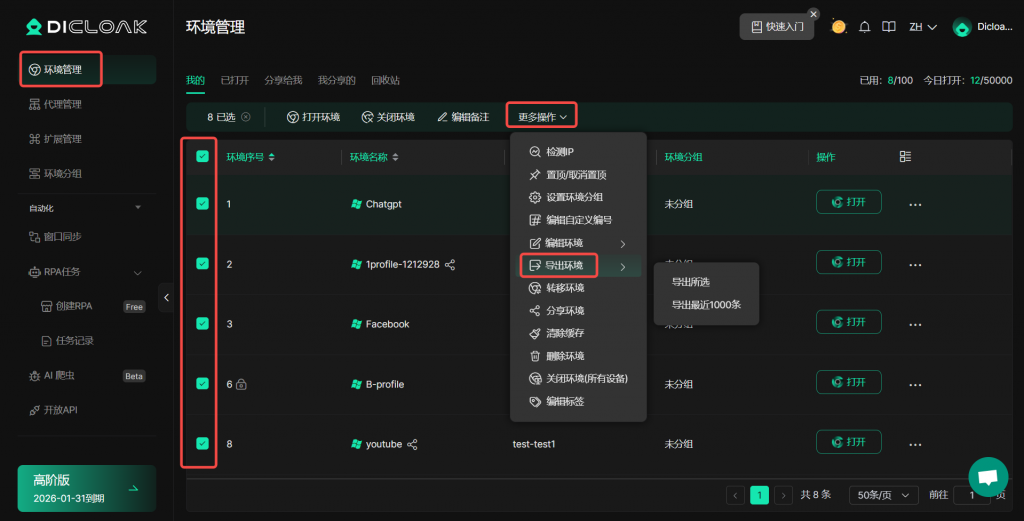
Task: Click the column settings icon in table header
Action: [905, 157]
